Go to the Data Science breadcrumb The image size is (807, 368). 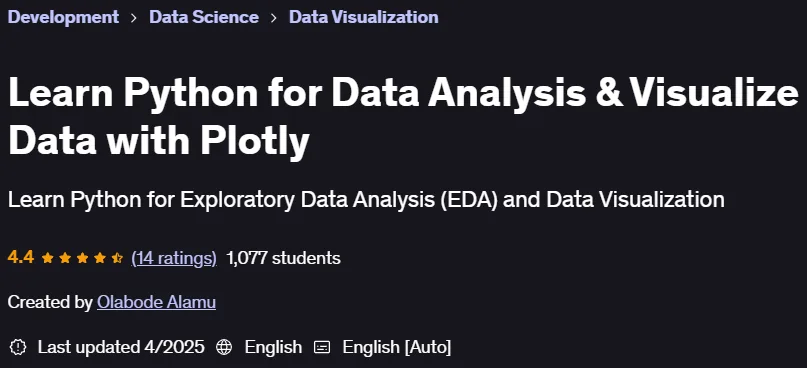pos(204,17)
